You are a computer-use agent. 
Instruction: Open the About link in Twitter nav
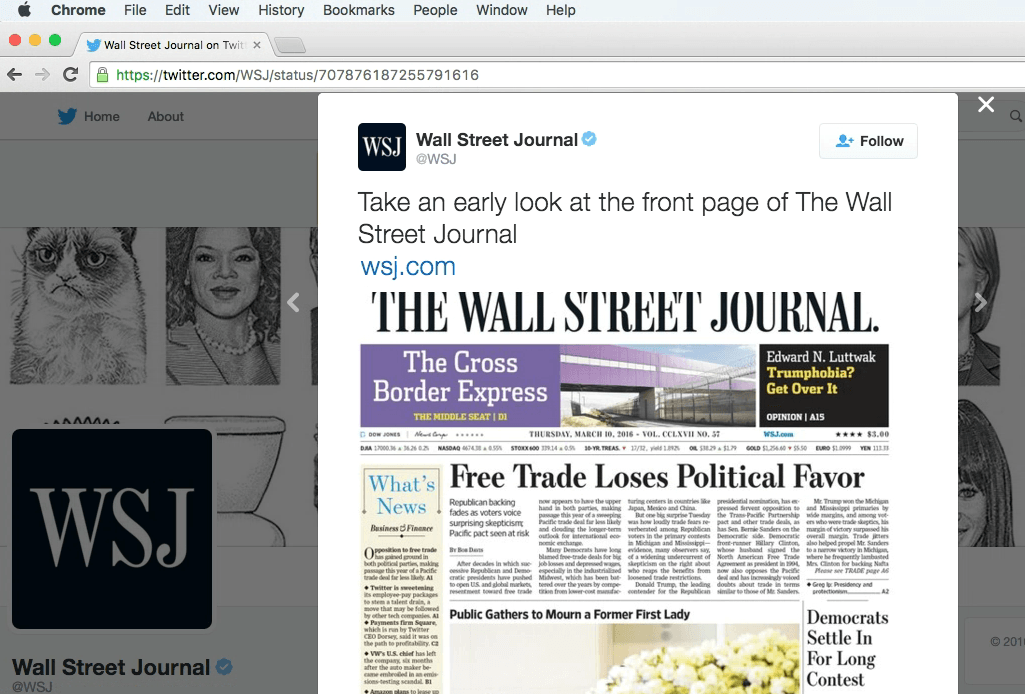165,116
